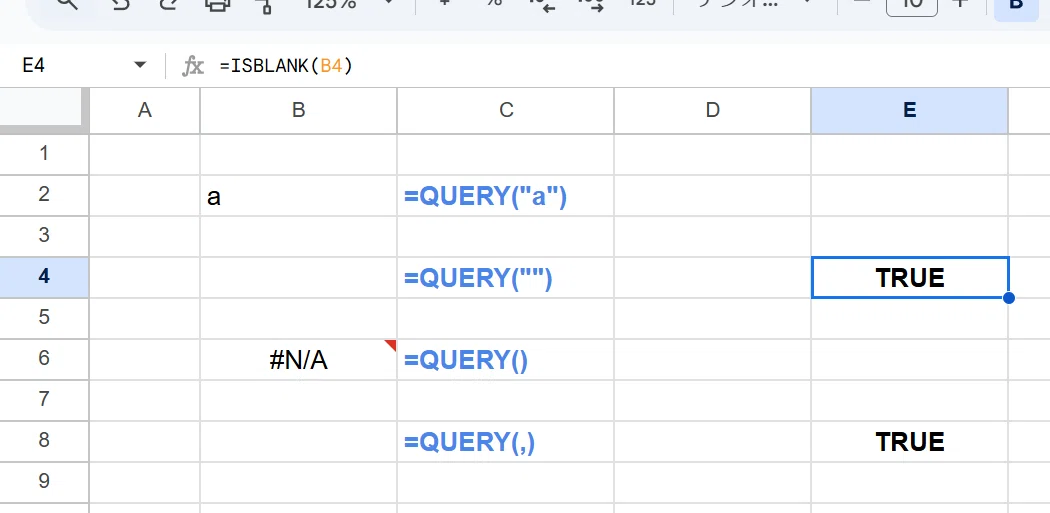Select cell B6 showing #N/A
This screenshot has height=513, width=1050.
click(x=299, y=360)
